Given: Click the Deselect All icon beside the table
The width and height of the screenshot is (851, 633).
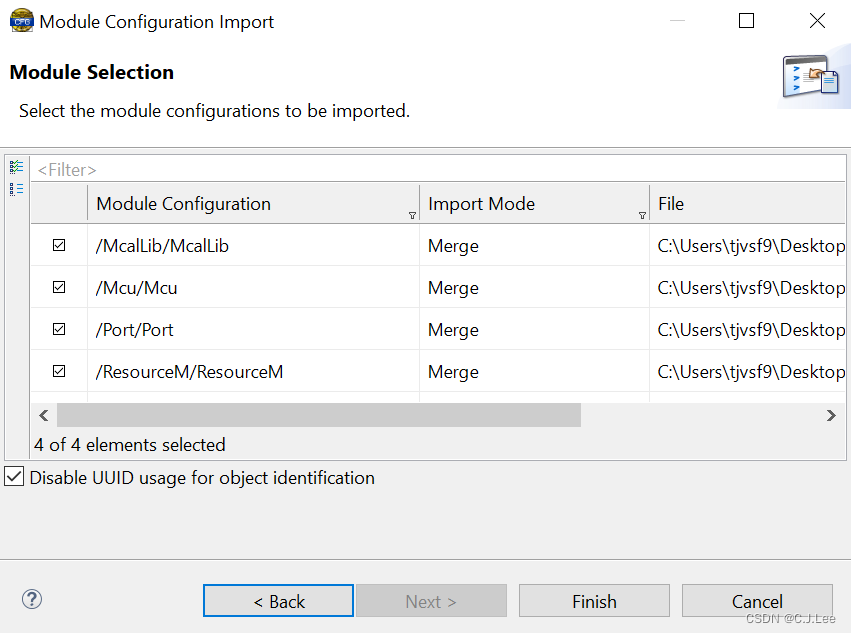Looking at the screenshot, I should click(x=16, y=188).
